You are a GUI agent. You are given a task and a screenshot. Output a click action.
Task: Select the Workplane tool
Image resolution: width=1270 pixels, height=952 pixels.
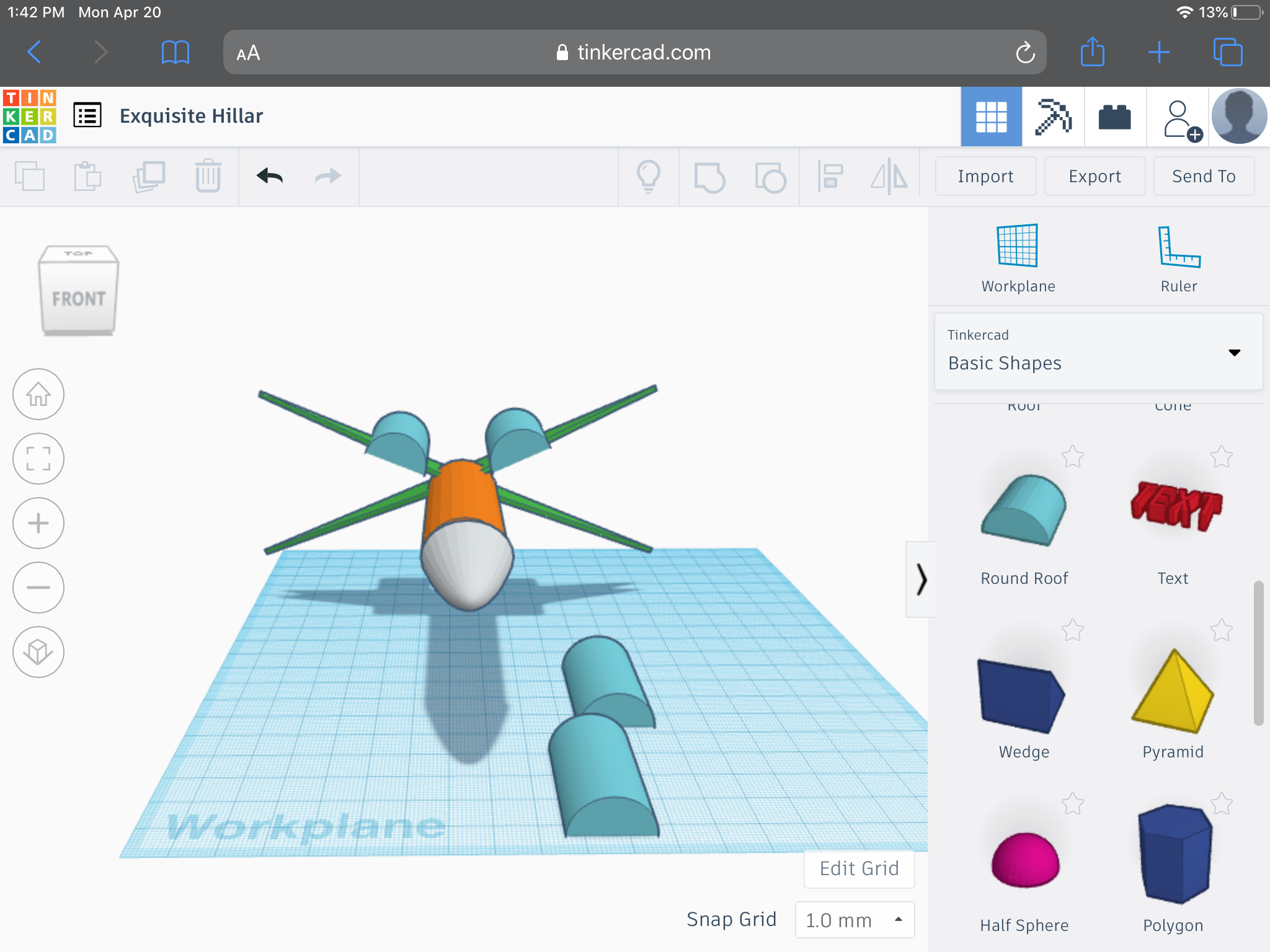point(1018,258)
